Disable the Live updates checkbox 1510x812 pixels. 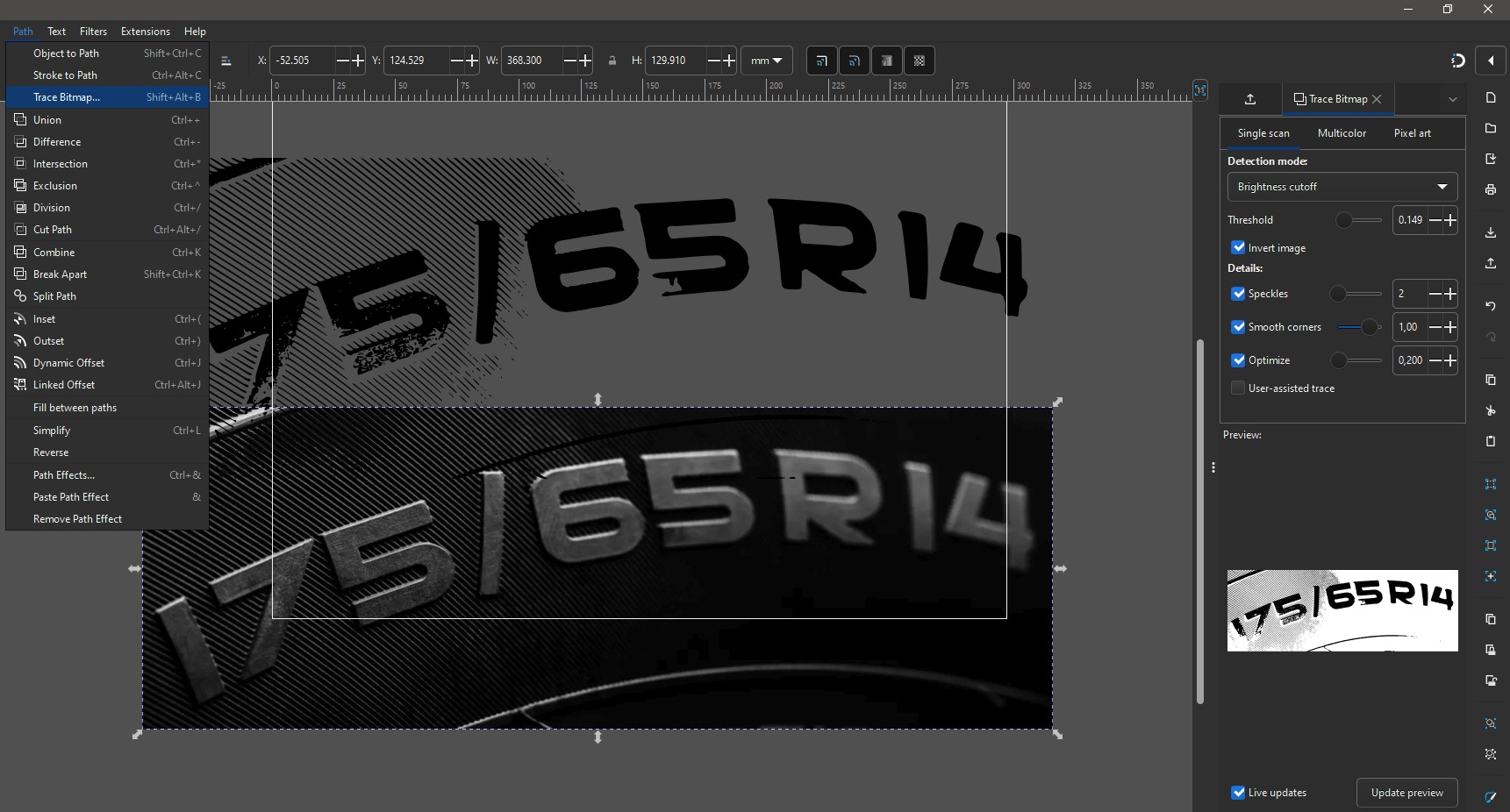tap(1238, 793)
